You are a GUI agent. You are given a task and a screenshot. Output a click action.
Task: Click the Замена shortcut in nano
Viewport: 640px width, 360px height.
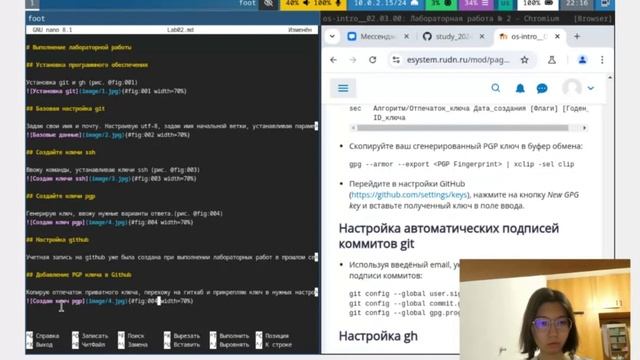133,344
